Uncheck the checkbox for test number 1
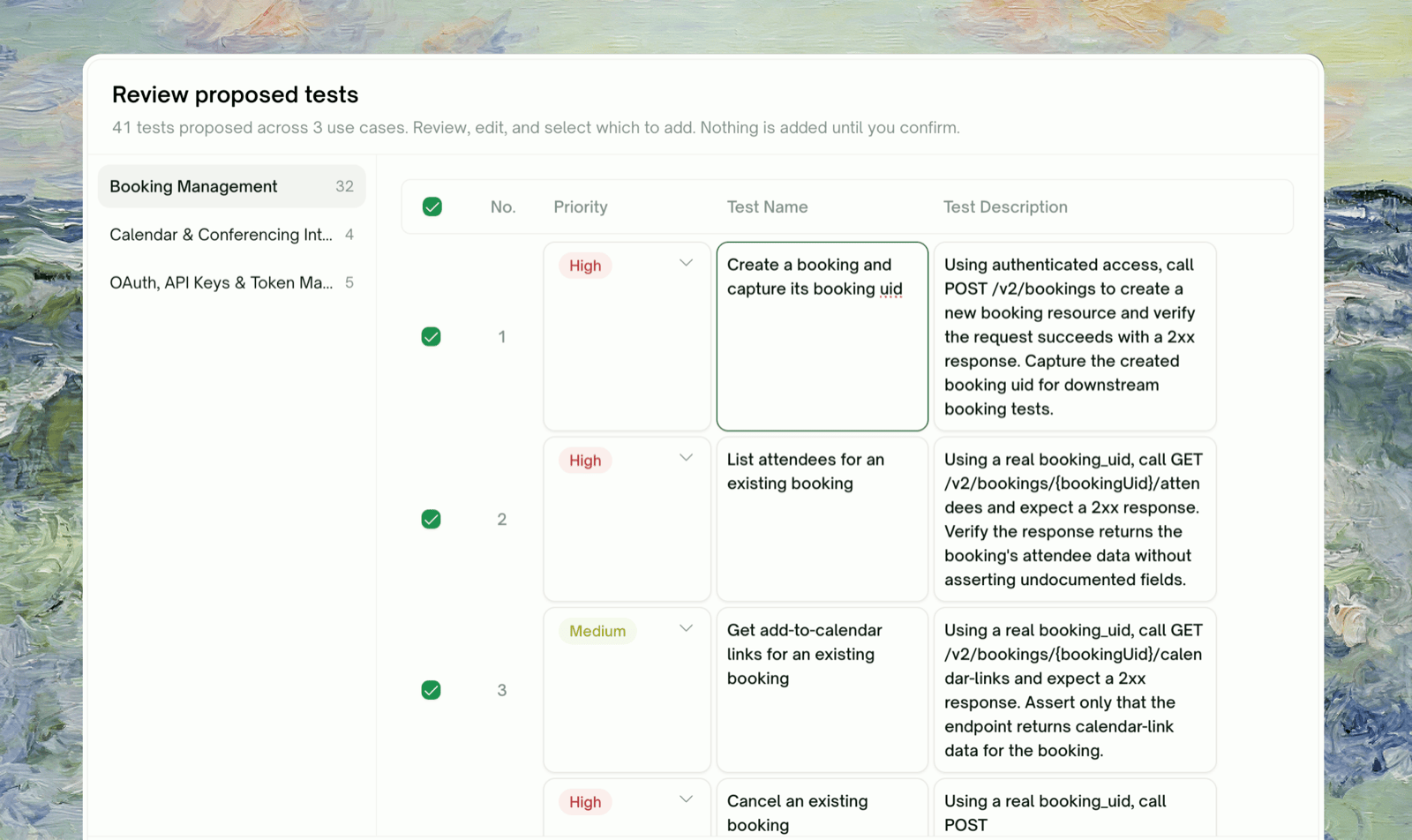Viewport: 1412px width, 840px height. point(431,336)
